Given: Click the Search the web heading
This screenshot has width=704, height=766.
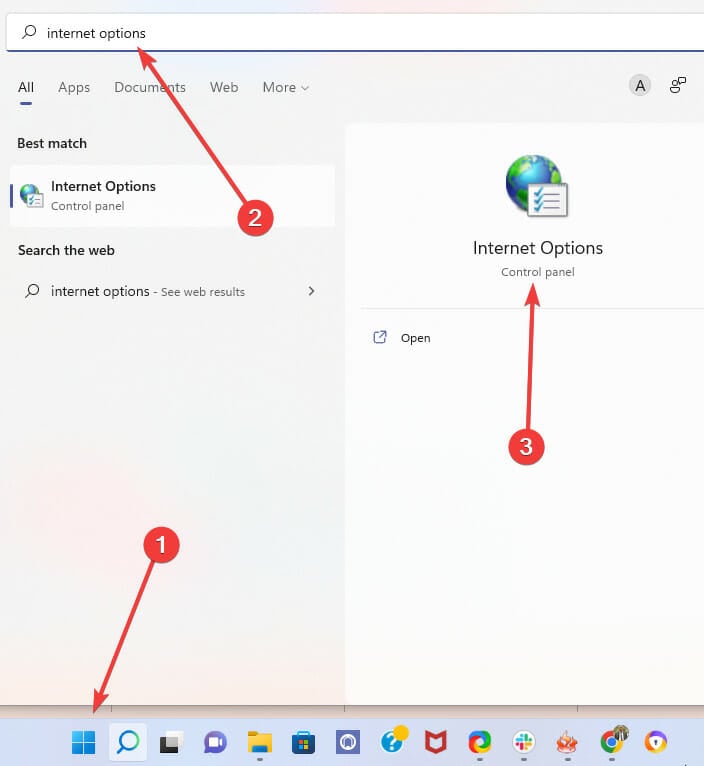Looking at the screenshot, I should tap(66, 250).
